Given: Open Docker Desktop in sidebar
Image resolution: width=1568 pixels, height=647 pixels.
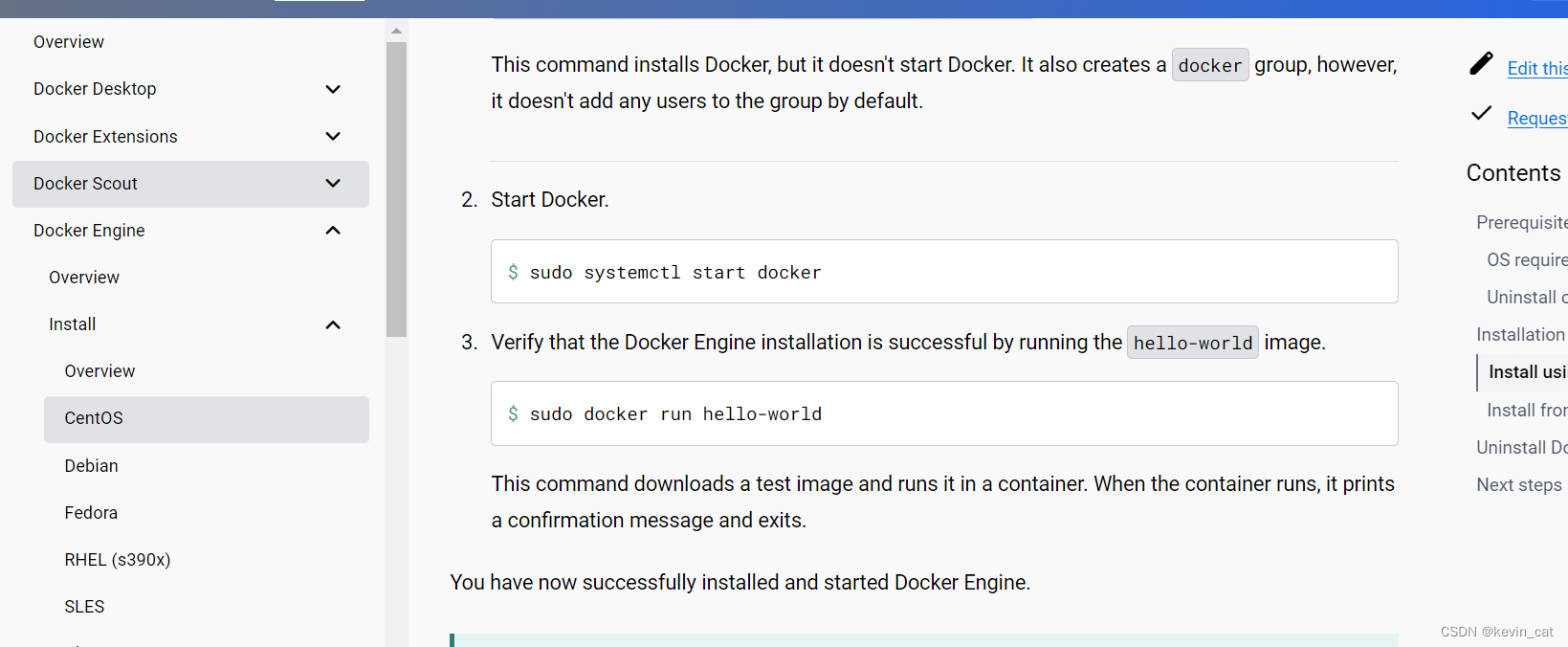Looking at the screenshot, I should [x=95, y=89].
